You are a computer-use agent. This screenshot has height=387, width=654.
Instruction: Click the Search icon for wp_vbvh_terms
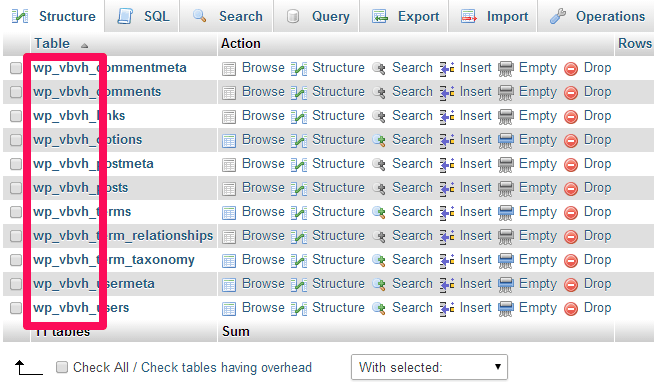[x=379, y=212]
